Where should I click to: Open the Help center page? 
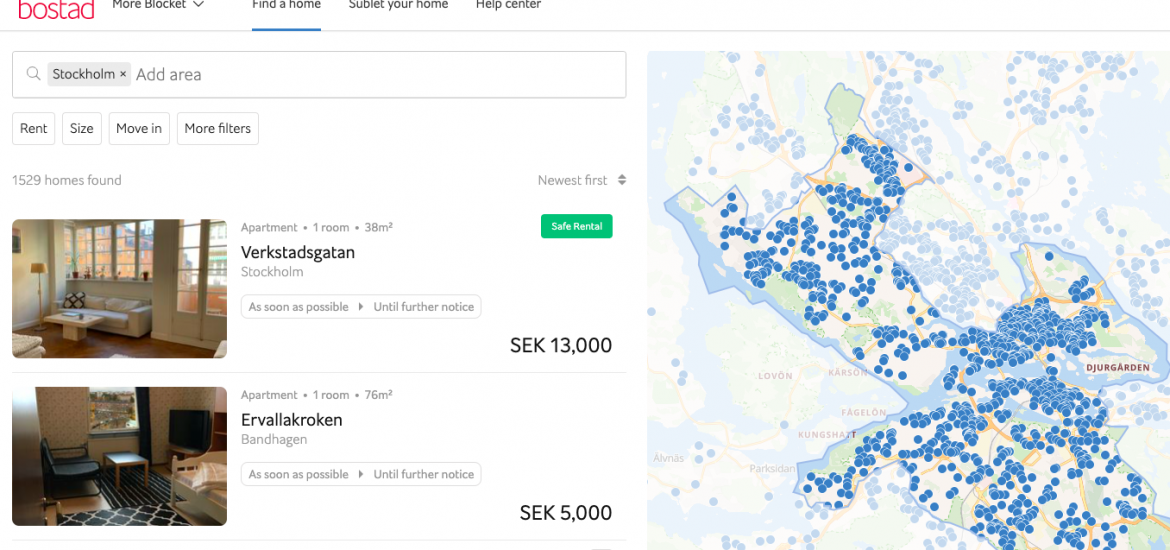508,5
